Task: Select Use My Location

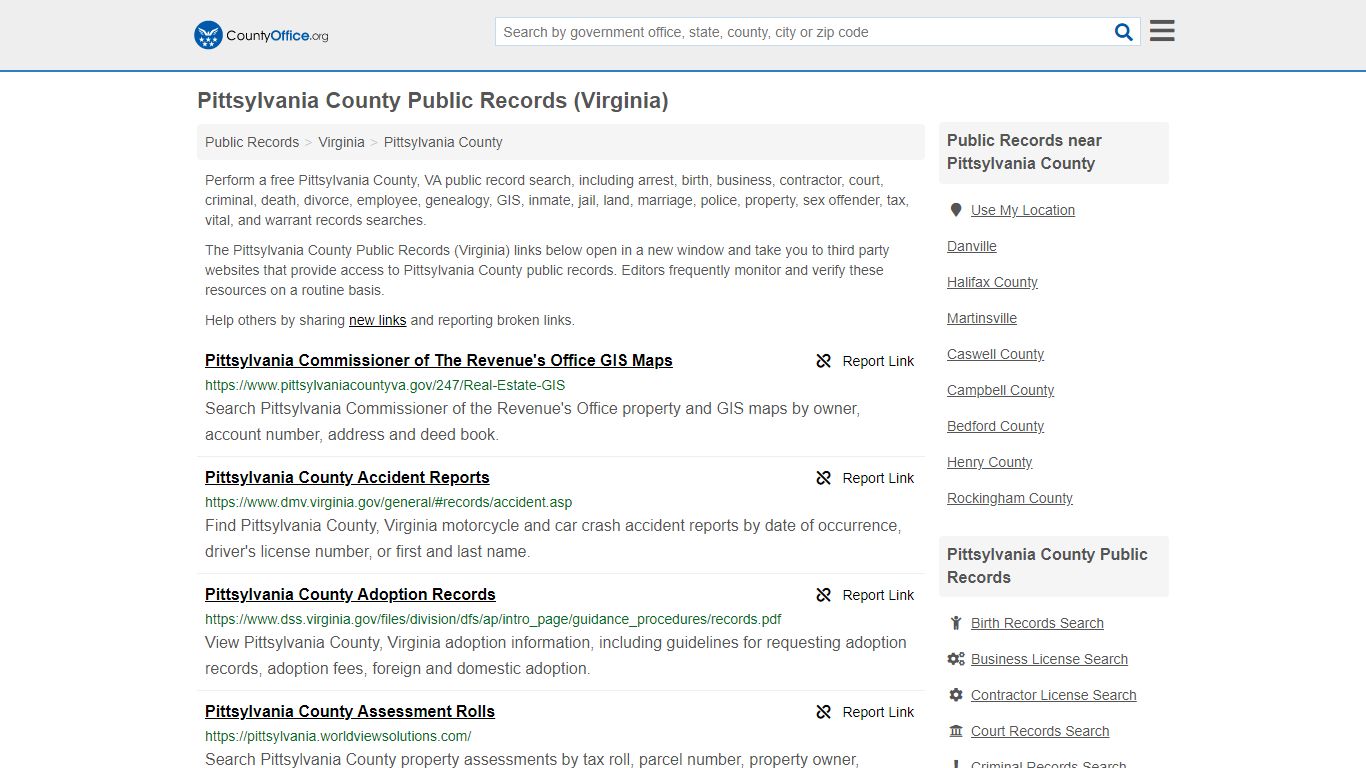Action: pos(1023,210)
